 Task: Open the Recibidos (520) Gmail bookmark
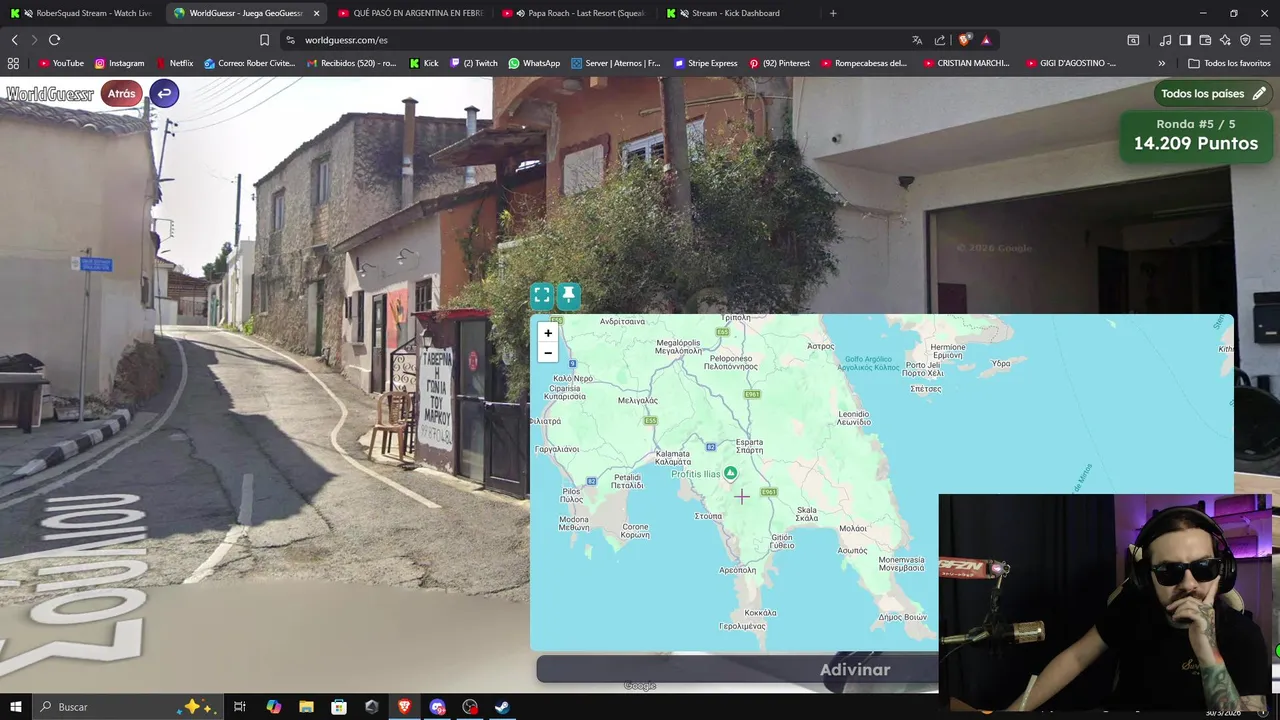(351, 63)
